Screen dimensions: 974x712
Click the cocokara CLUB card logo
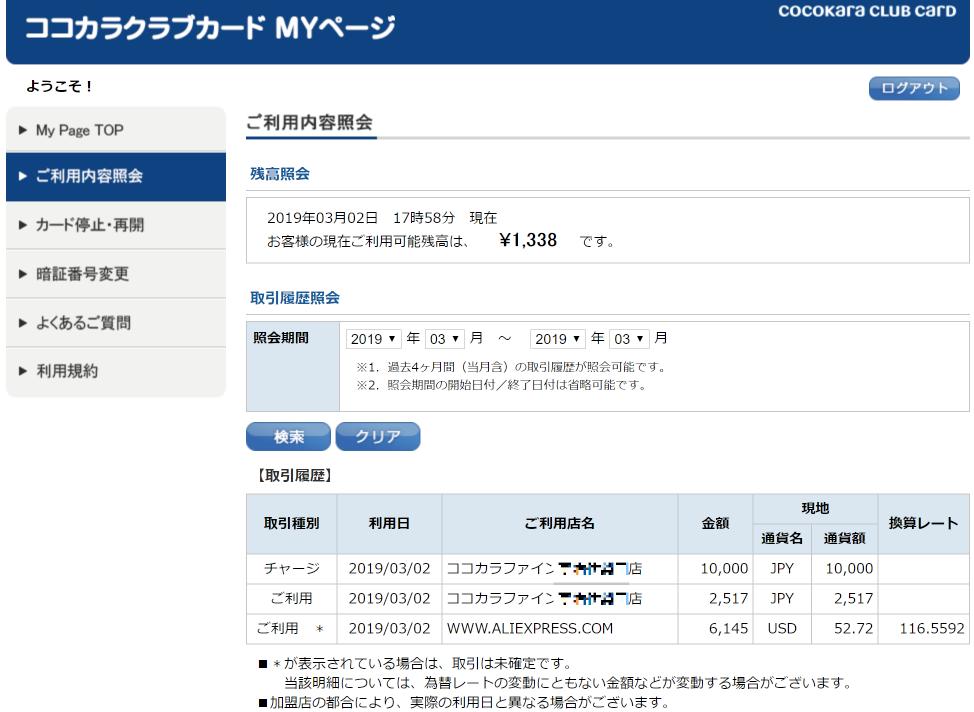click(867, 11)
